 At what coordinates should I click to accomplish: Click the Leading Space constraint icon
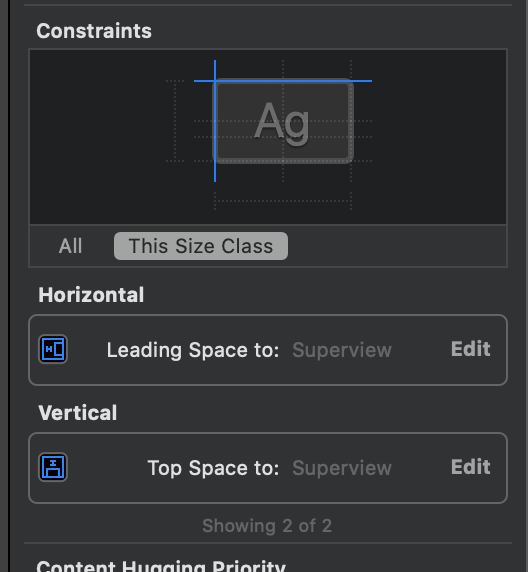(x=53, y=349)
